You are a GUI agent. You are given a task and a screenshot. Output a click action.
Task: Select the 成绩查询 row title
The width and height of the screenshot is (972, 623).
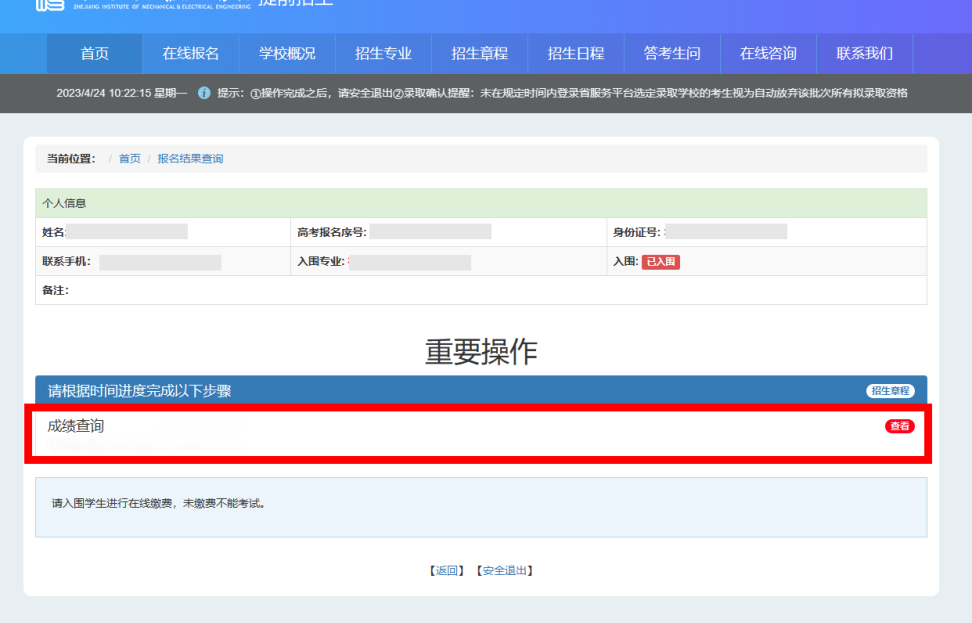(x=76, y=426)
